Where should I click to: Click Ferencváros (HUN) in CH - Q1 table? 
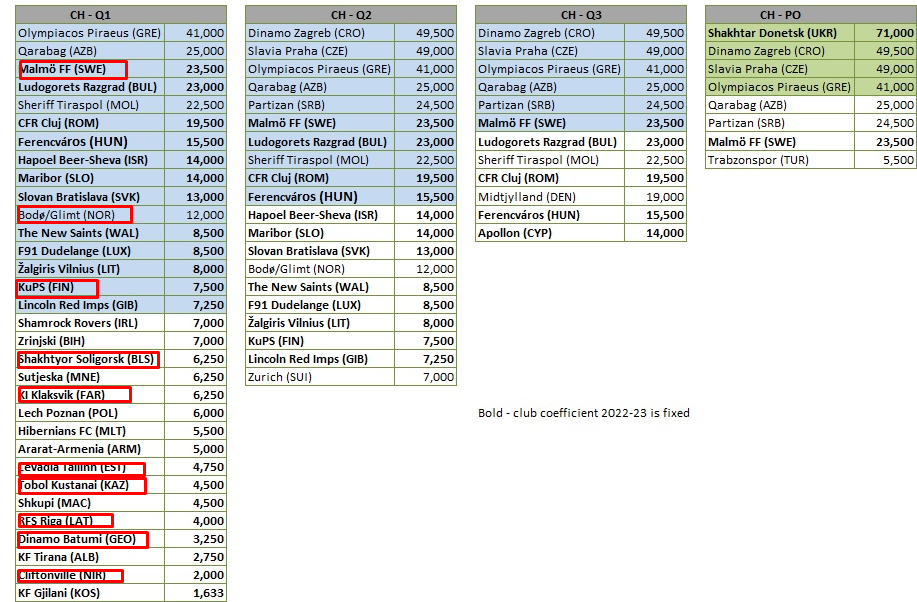pyautogui.click(x=90, y=142)
